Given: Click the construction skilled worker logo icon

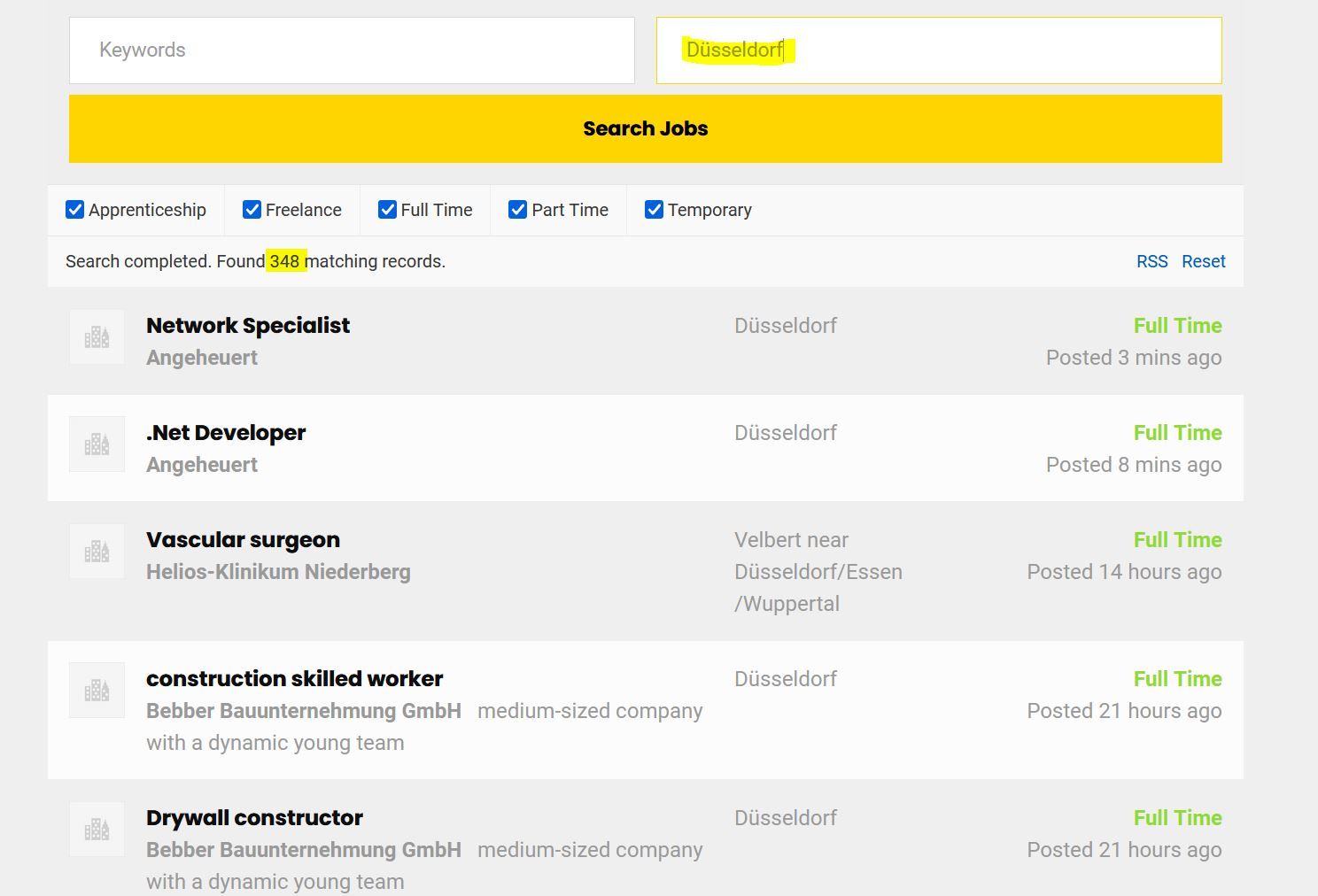Looking at the screenshot, I should click(97, 691).
